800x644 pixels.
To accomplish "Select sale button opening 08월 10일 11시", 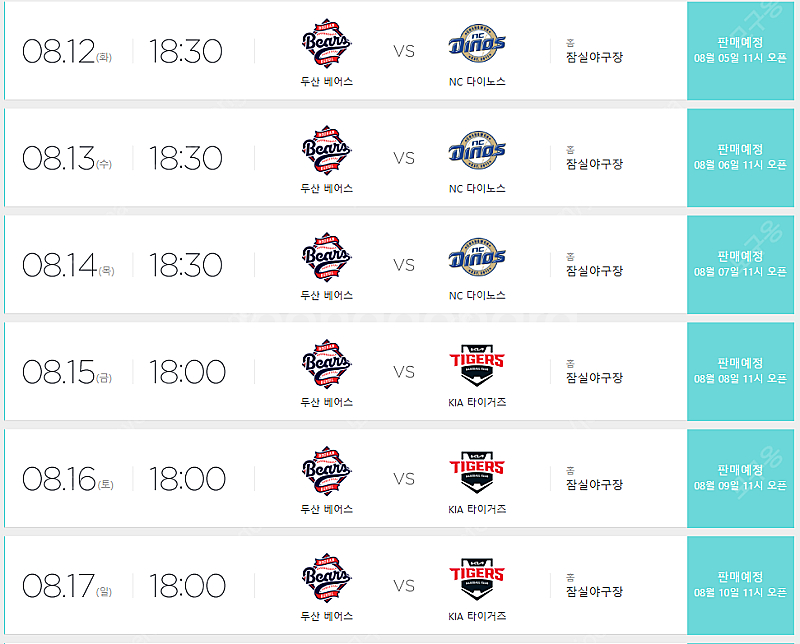I will pos(740,585).
